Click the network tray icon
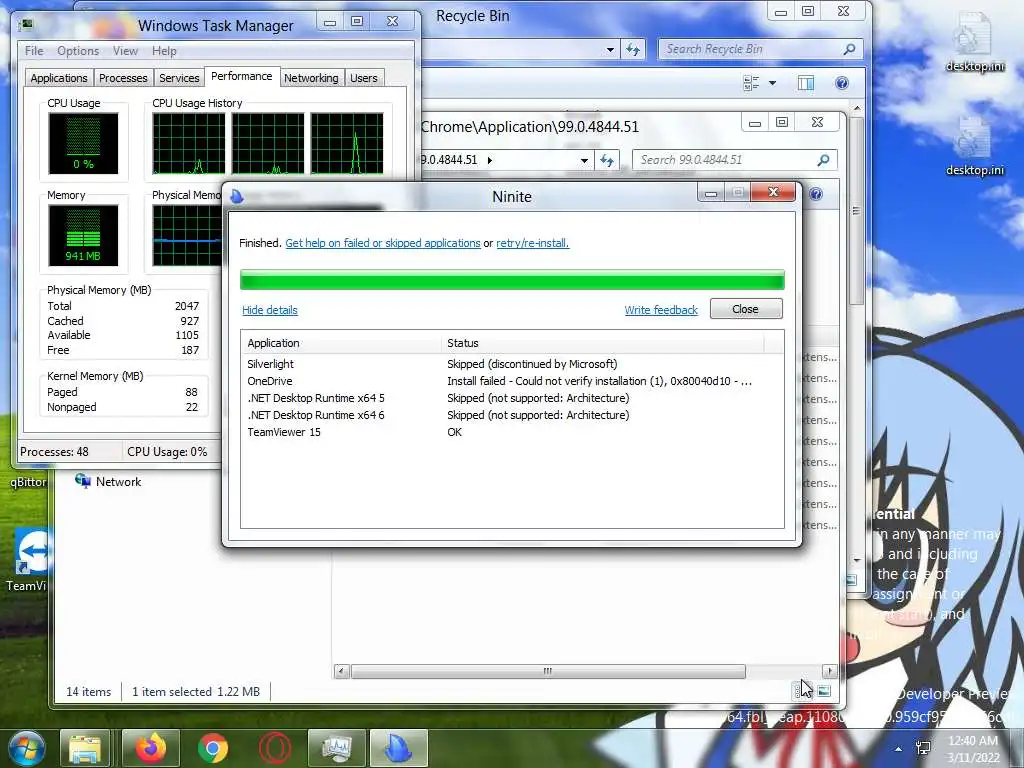Image resolution: width=1024 pixels, height=768 pixels. click(923, 748)
